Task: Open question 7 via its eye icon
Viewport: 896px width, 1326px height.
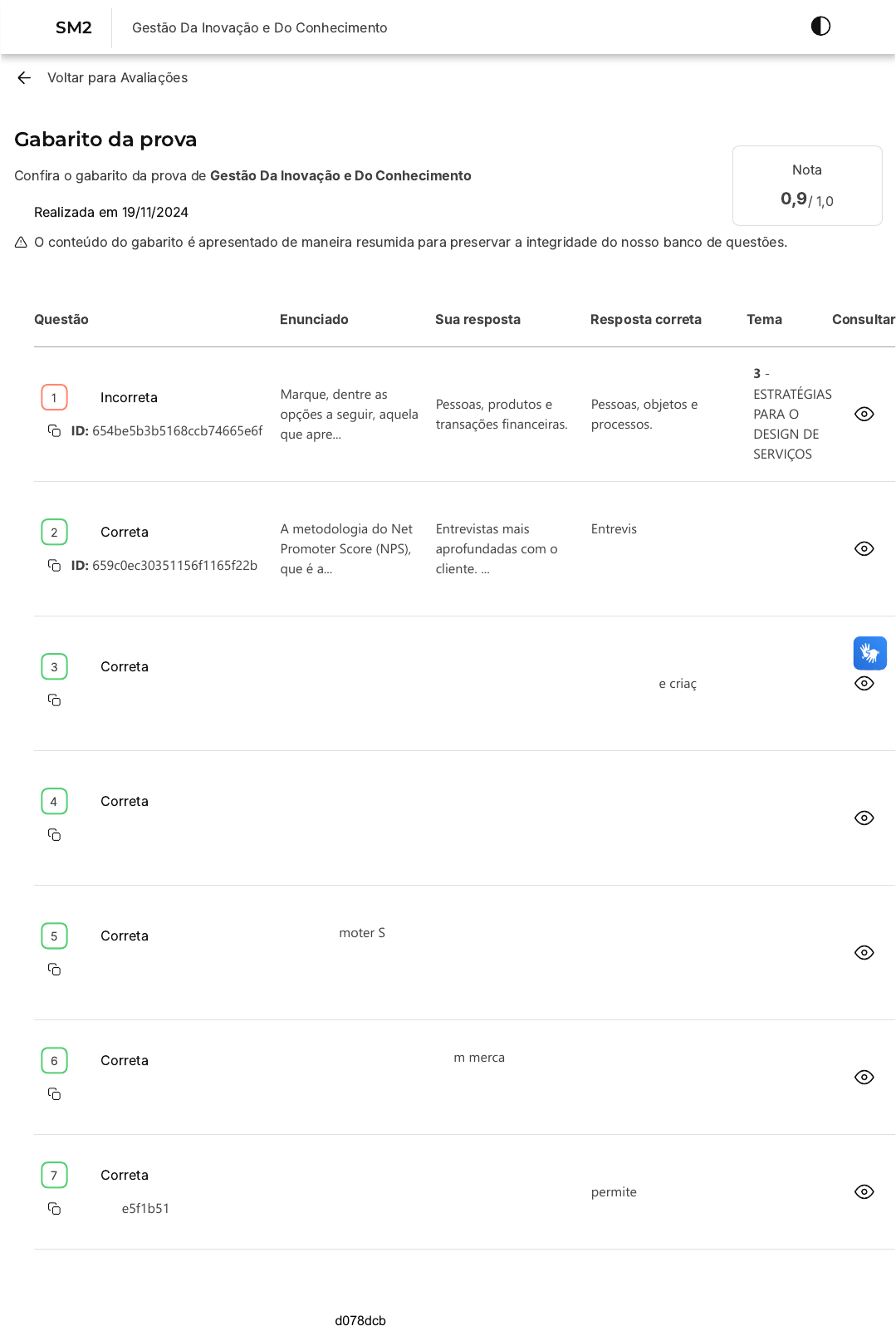Action: coord(864,1192)
